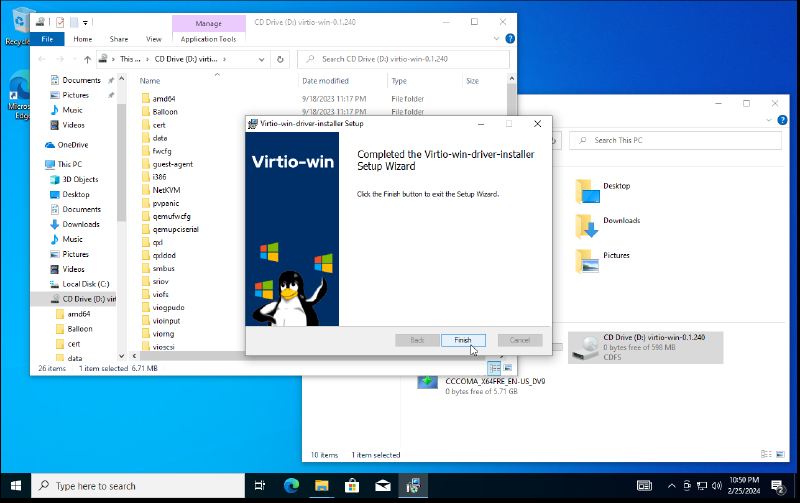The height and width of the screenshot is (503, 800).
Task: Open Microsoft Store from the taskbar
Action: [352, 486]
